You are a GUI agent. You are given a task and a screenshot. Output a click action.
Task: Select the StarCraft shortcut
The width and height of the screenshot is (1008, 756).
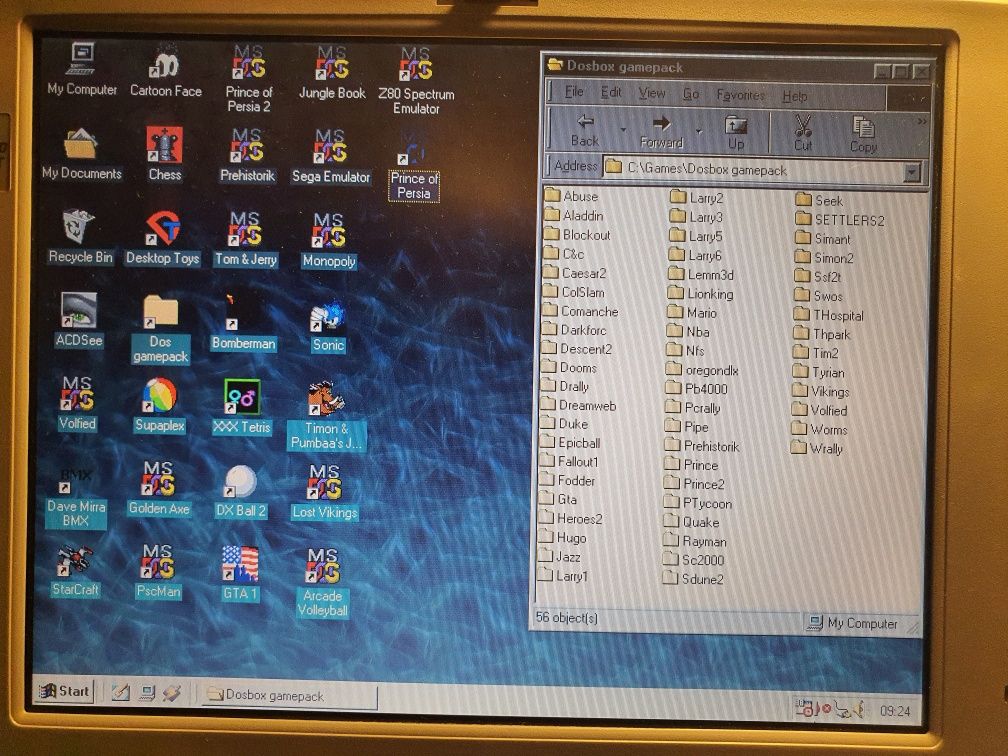(x=75, y=572)
